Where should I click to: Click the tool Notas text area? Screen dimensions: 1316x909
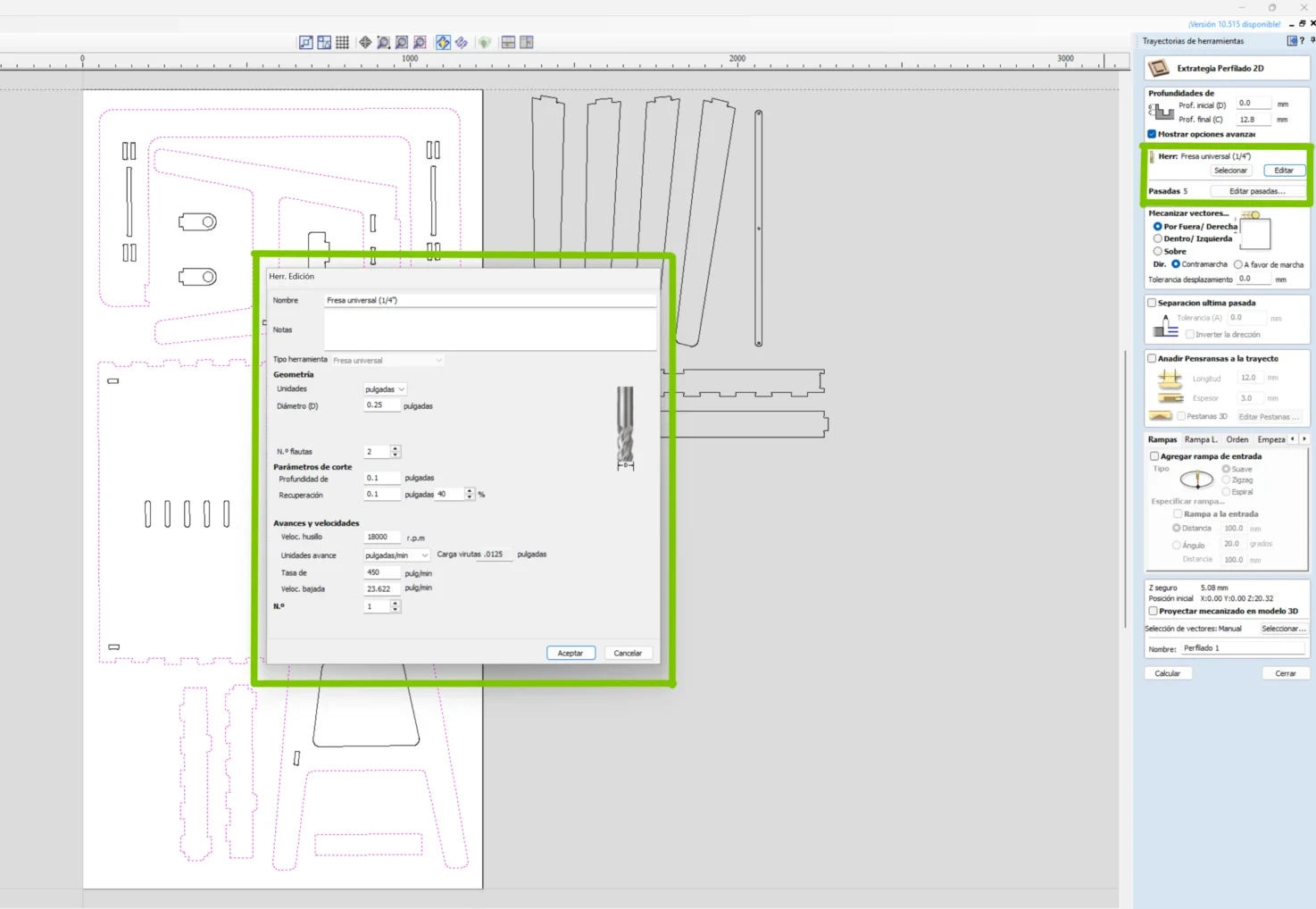pos(490,330)
